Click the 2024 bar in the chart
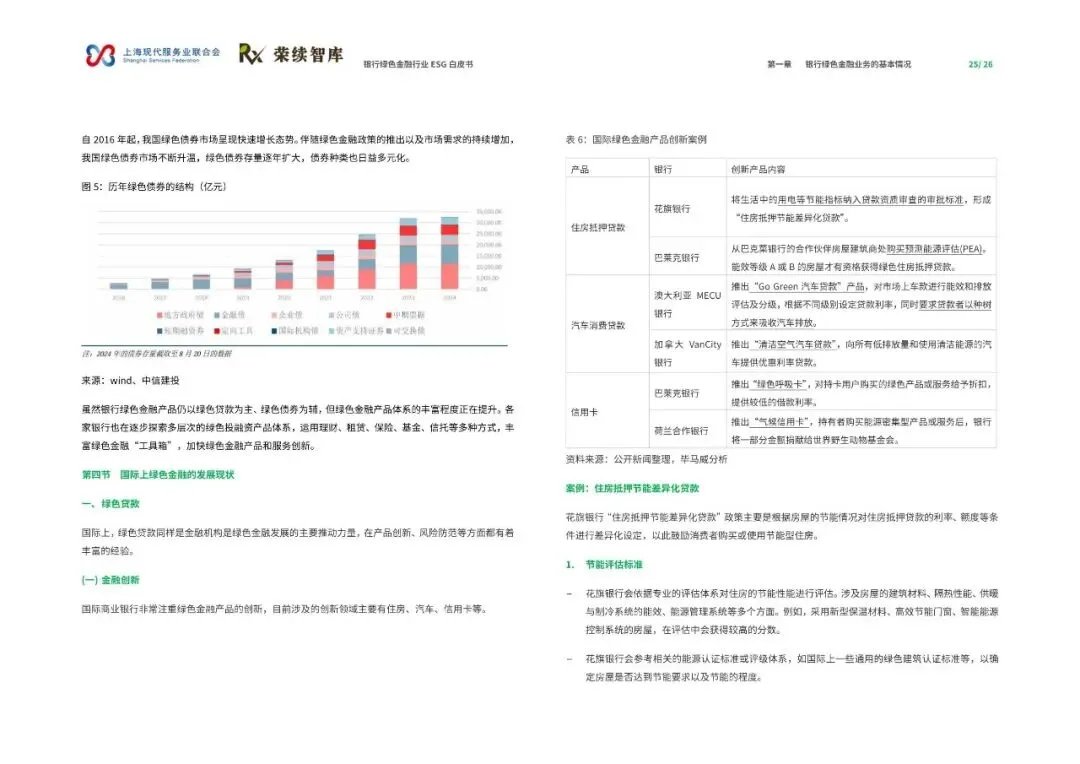1080x764 pixels. pyautogui.click(x=449, y=253)
